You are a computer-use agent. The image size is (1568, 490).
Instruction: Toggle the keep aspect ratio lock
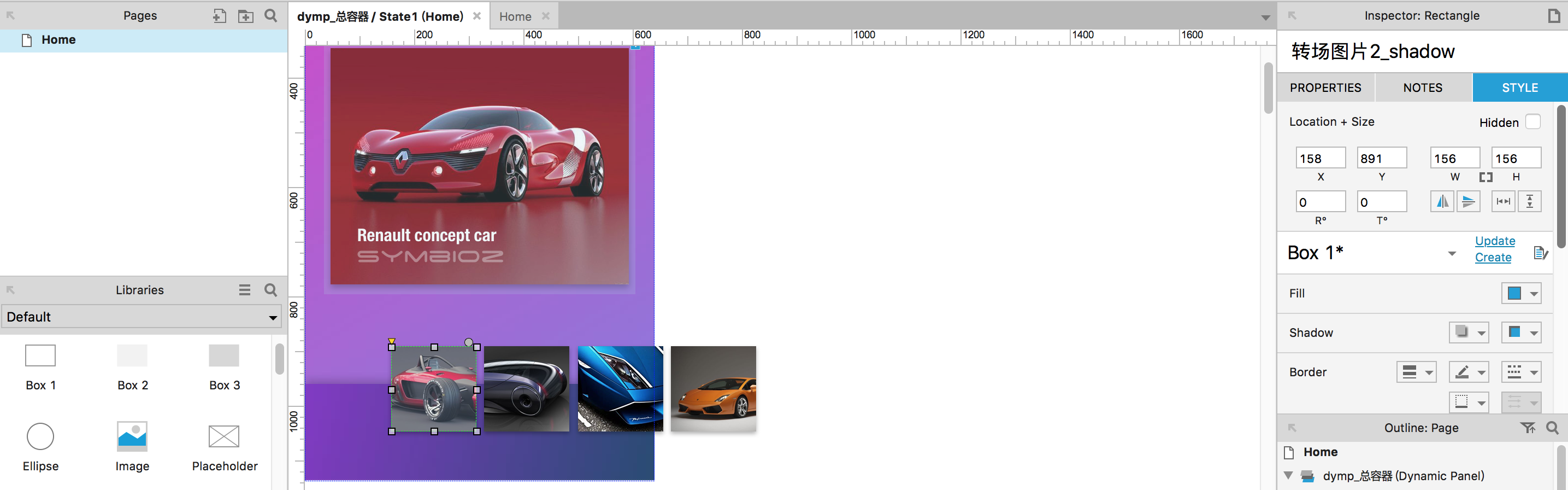(1486, 177)
